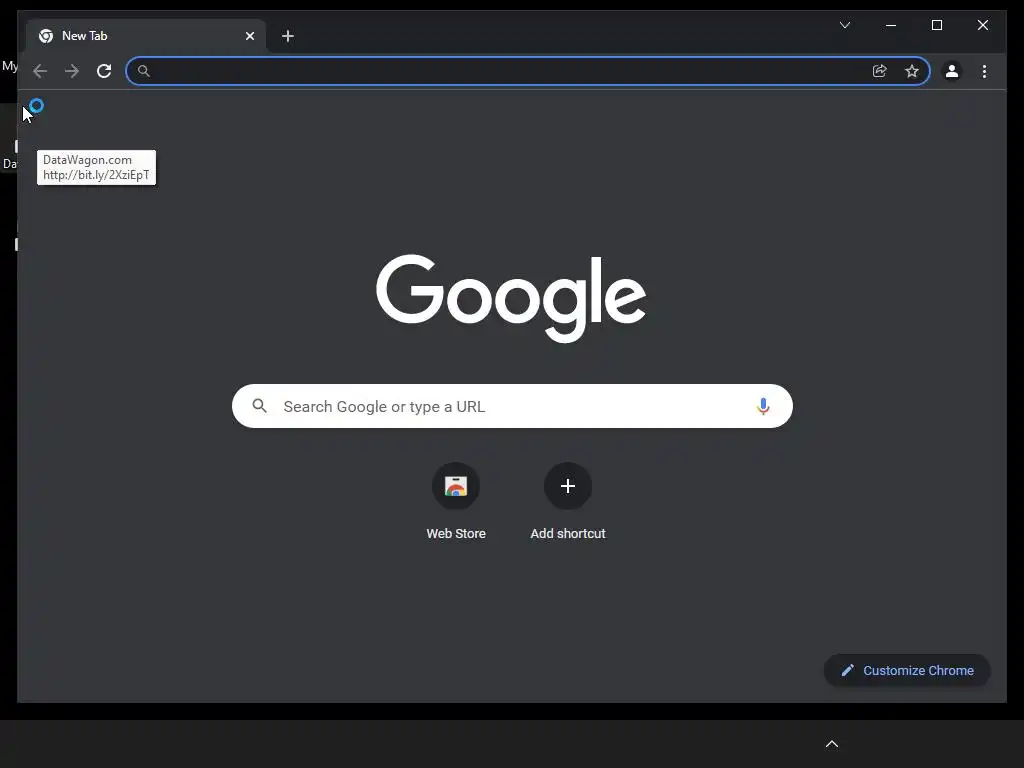
Task: Maximize the Chrome window
Action: pos(936,25)
